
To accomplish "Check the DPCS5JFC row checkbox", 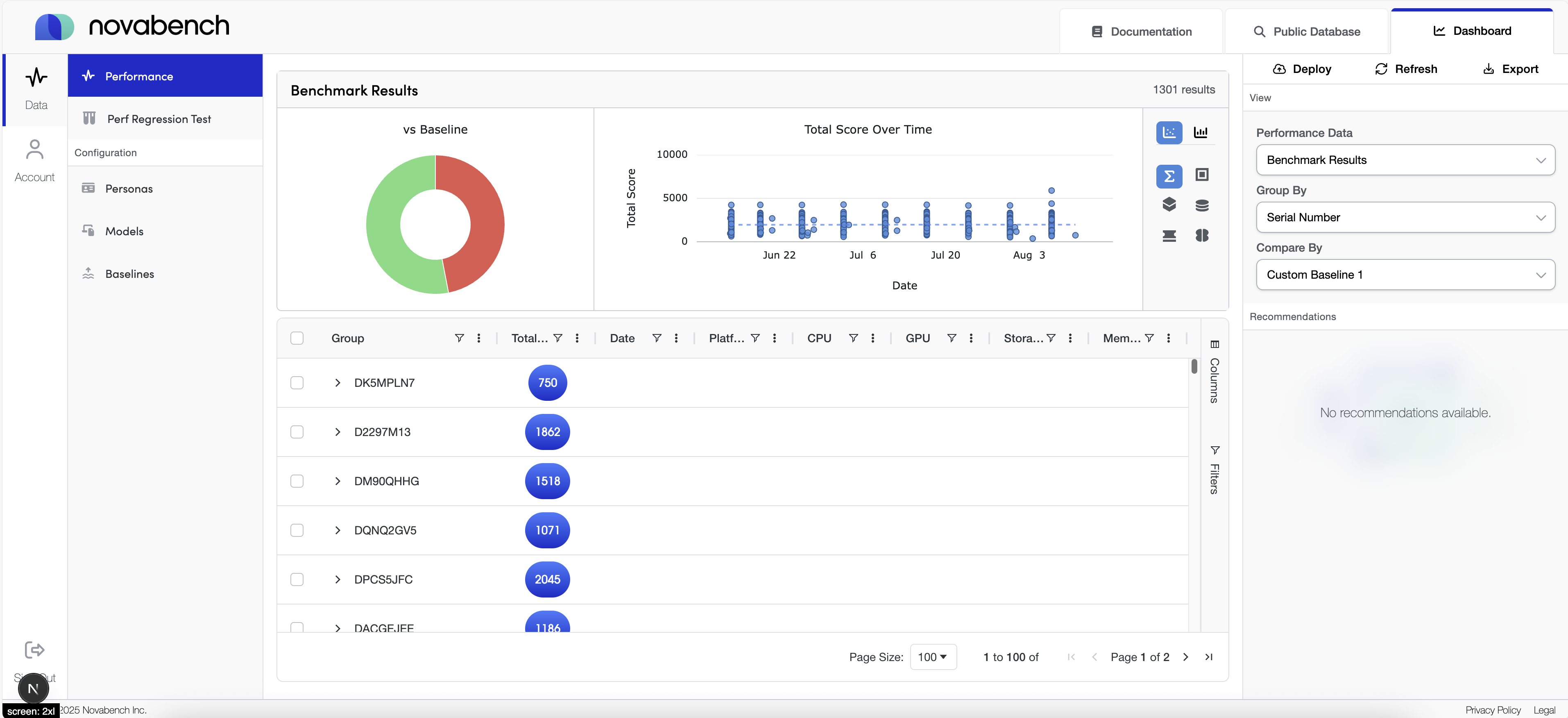I will coord(297,580).
